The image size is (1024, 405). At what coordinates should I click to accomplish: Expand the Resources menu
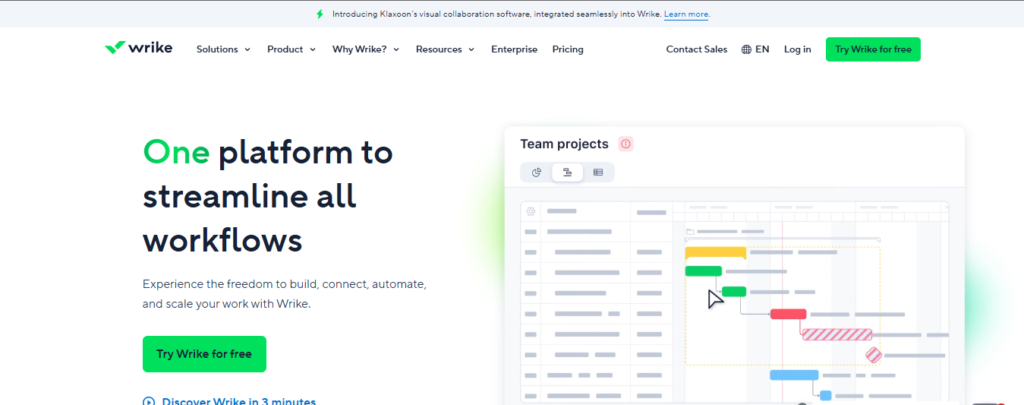(445, 49)
